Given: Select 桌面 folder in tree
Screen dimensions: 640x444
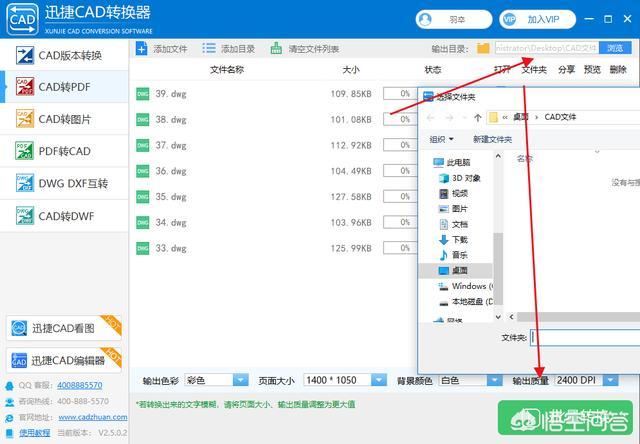Looking at the screenshot, I should coord(456,270).
